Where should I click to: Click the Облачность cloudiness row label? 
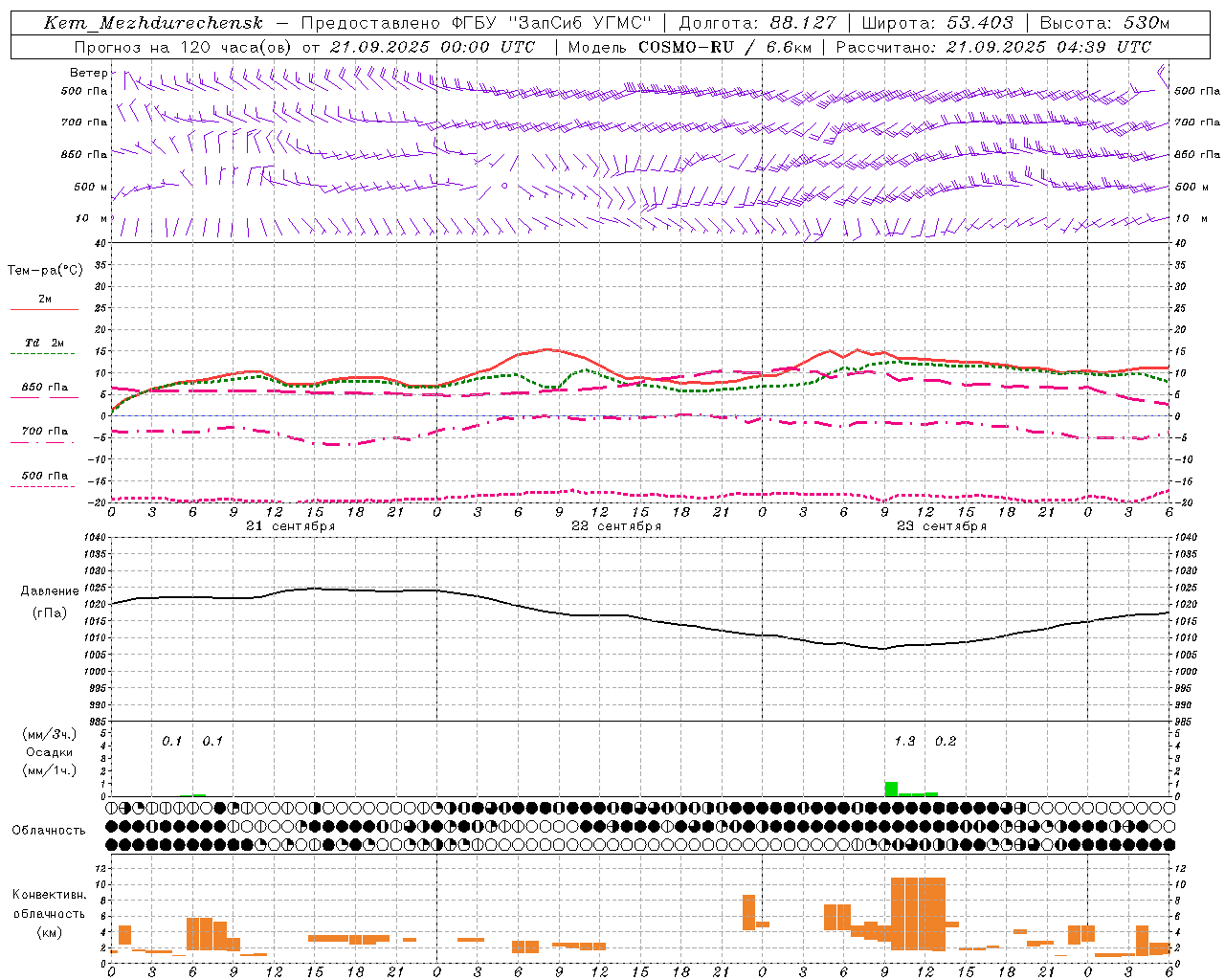coord(49,830)
